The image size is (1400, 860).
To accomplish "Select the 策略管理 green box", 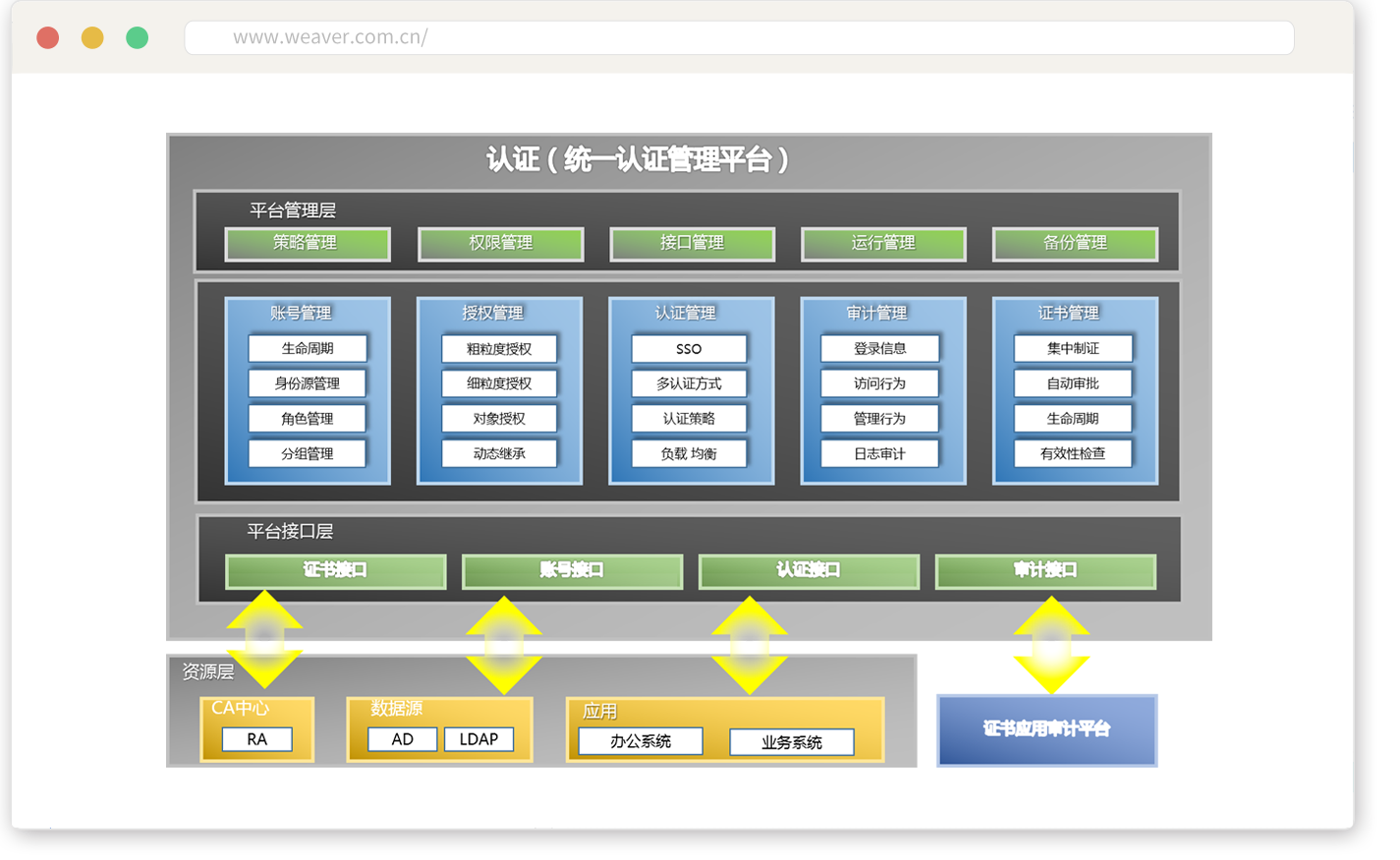I will (308, 244).
